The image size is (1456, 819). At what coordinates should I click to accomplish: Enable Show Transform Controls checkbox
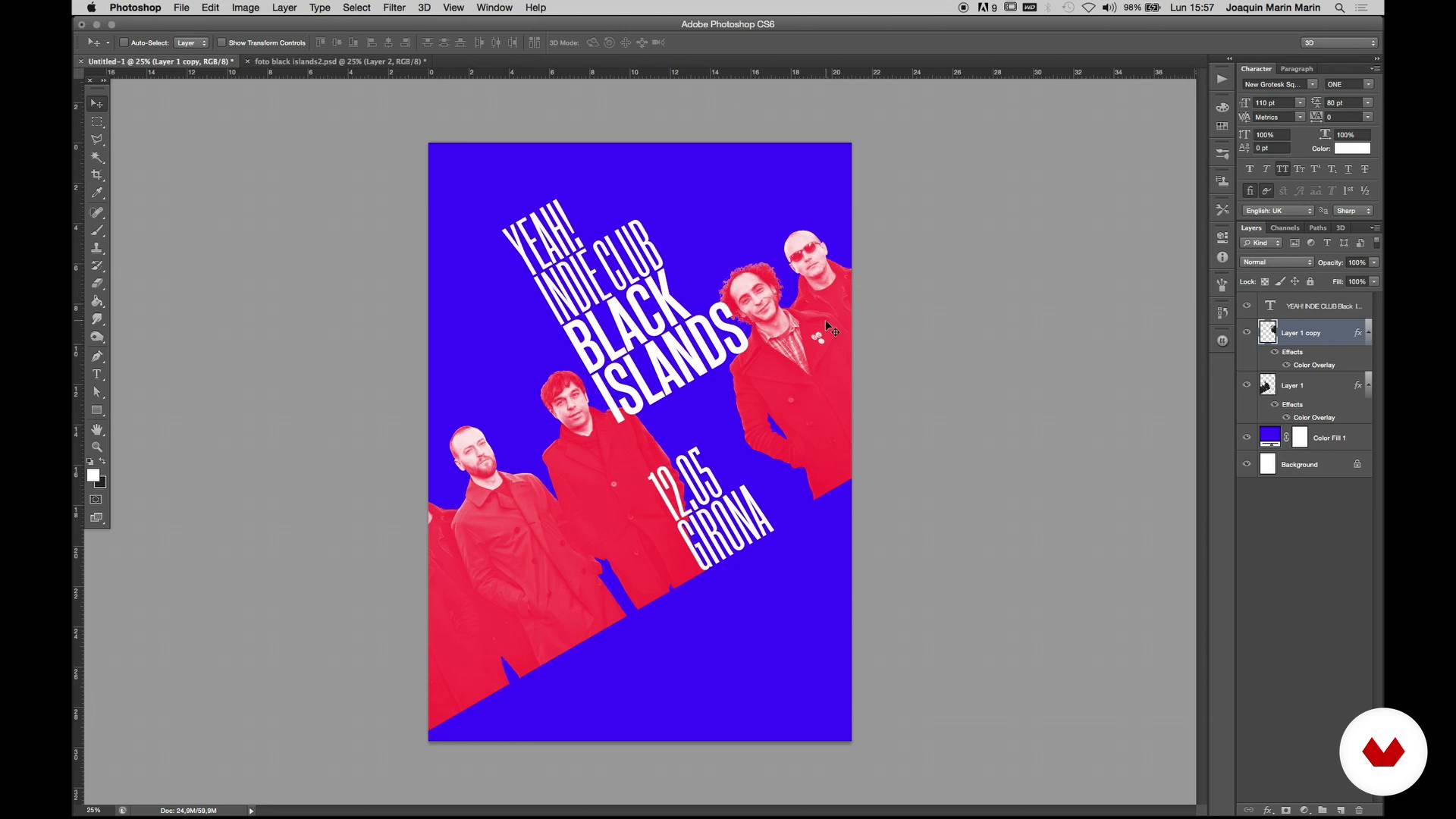point(221,43)
